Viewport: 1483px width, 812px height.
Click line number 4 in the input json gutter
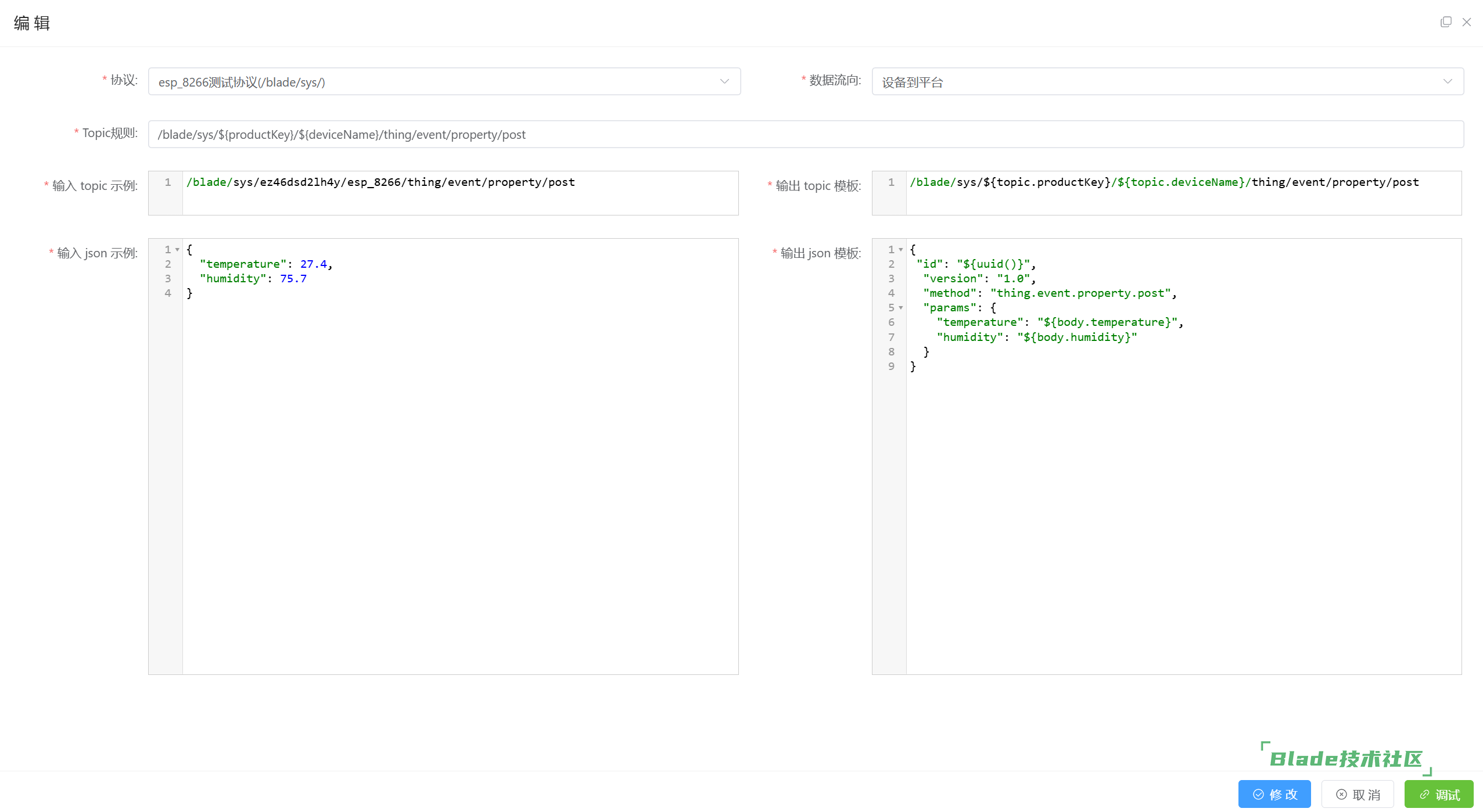[168, 293]
